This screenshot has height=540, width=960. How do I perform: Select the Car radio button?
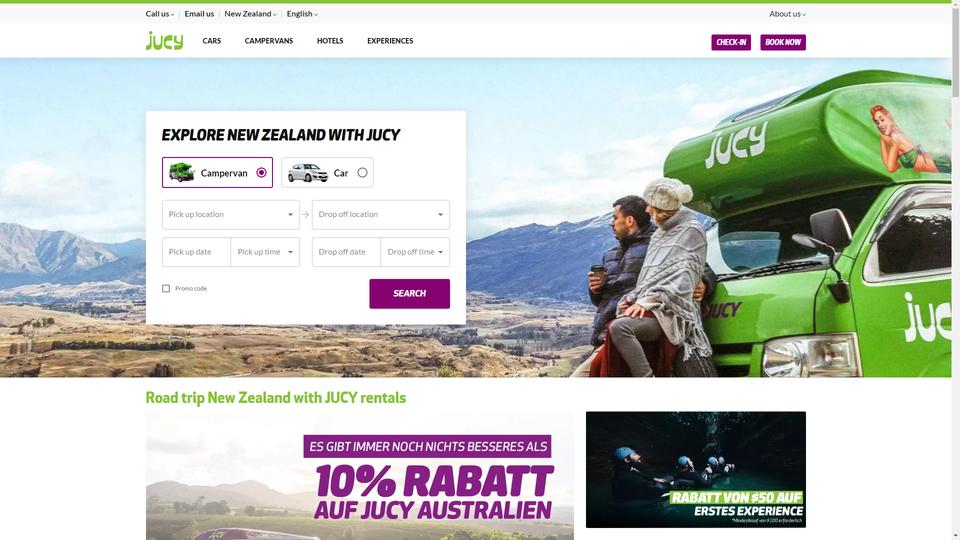[362, 173]
